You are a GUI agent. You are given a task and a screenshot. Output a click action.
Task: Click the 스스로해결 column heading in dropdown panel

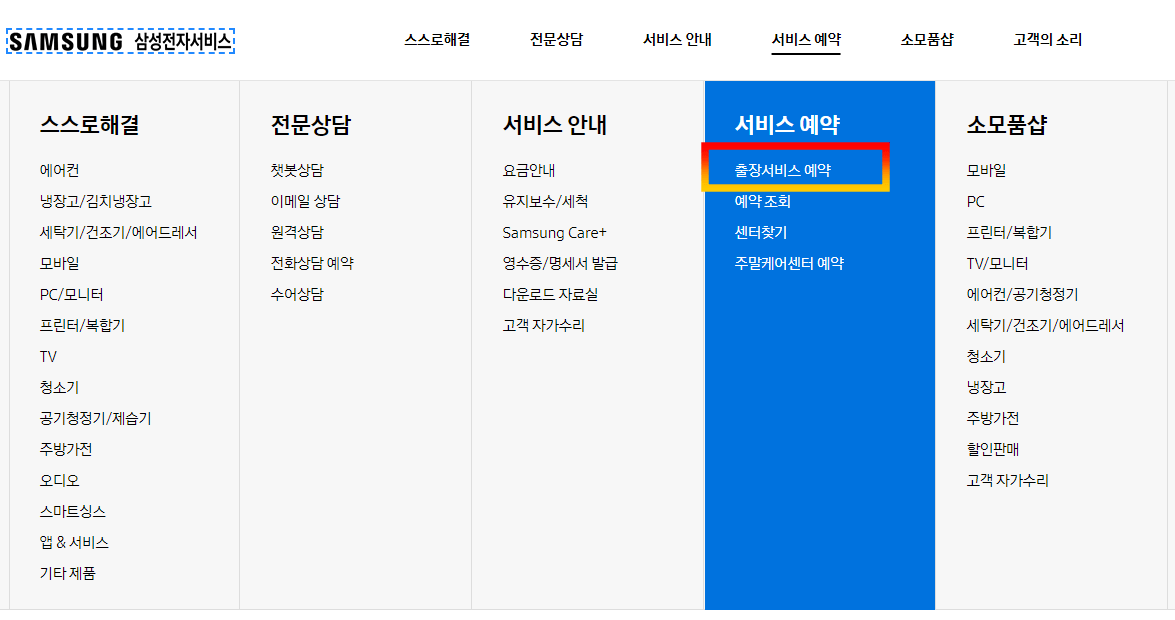point(90,124)
